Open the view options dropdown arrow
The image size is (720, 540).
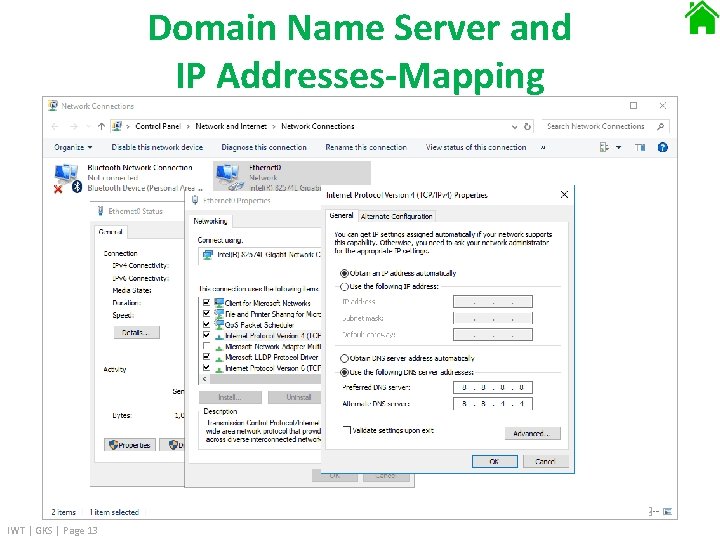click(x=619, y=147)
